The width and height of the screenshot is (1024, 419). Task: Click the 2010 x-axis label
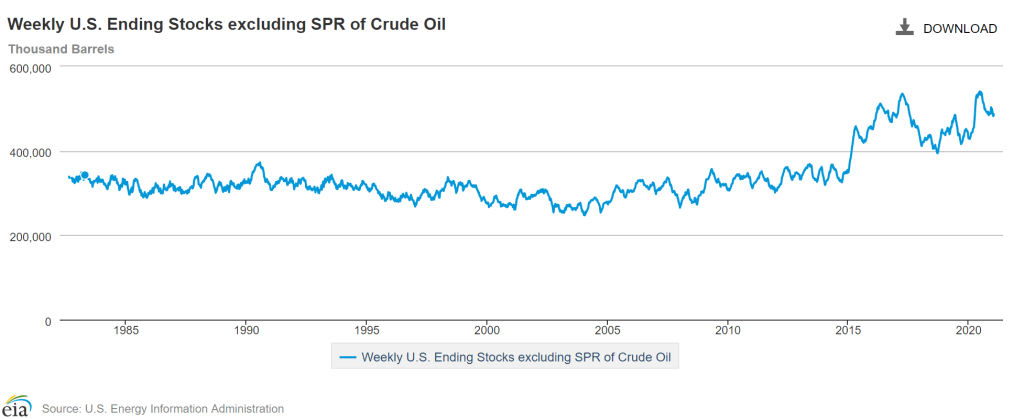728,329
